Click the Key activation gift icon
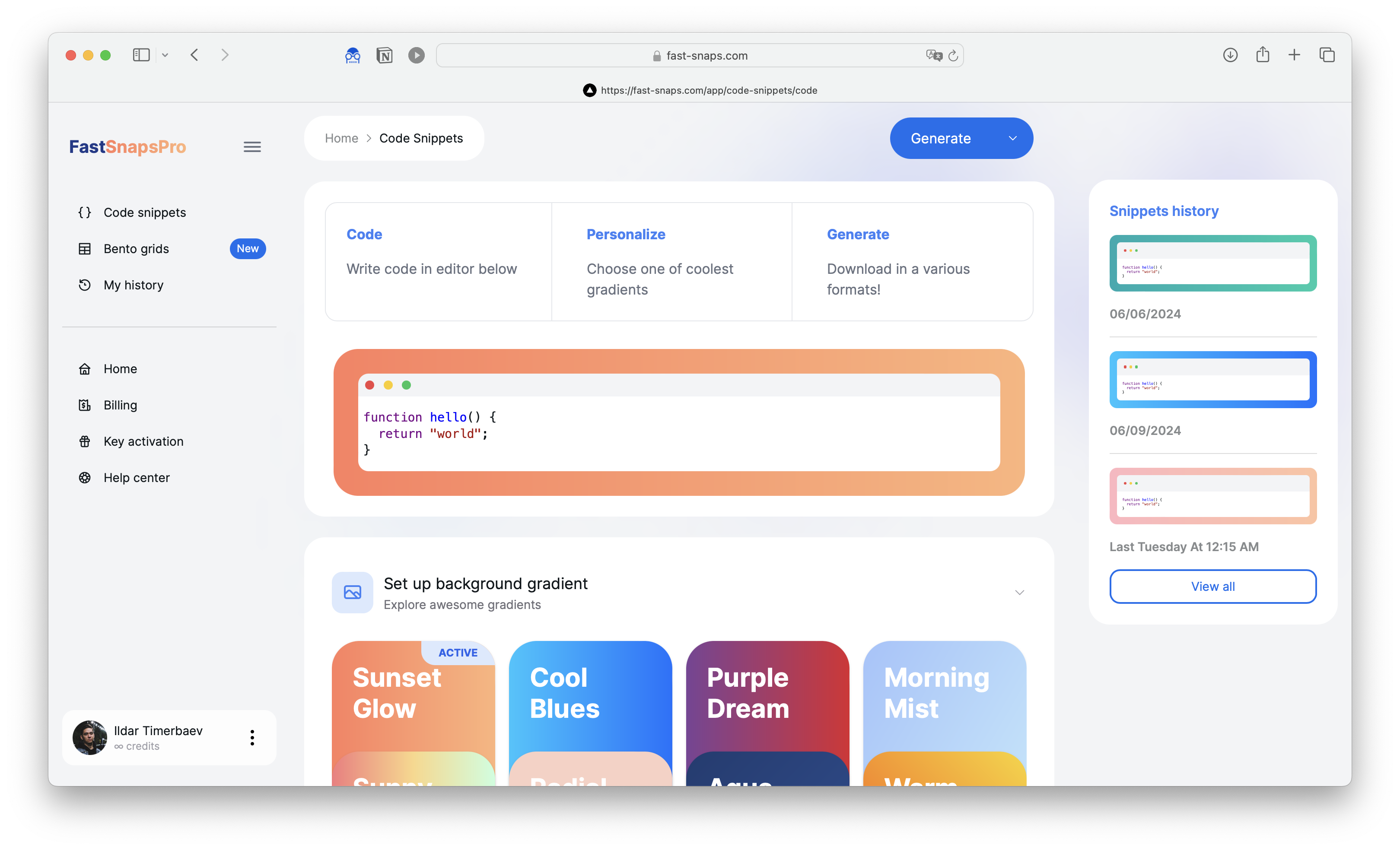The width and height of the screenshot is (1400, 850). tap(85, 442)
